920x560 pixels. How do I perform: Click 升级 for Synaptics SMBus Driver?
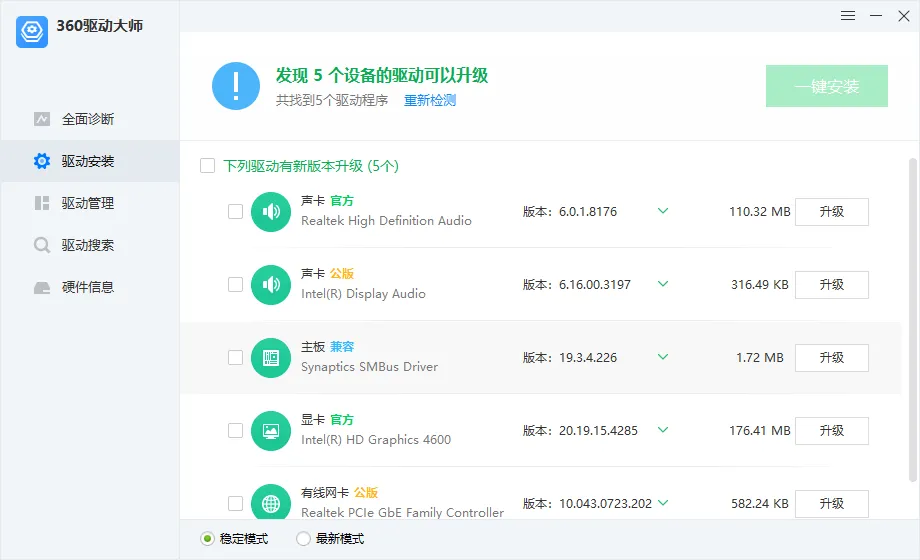[831, 357]
